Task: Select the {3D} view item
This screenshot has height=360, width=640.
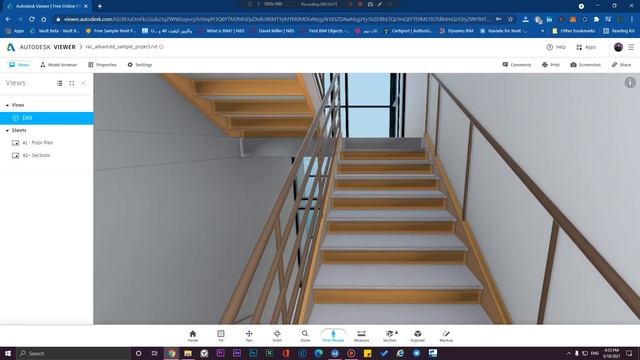Action: click(47, 118)
